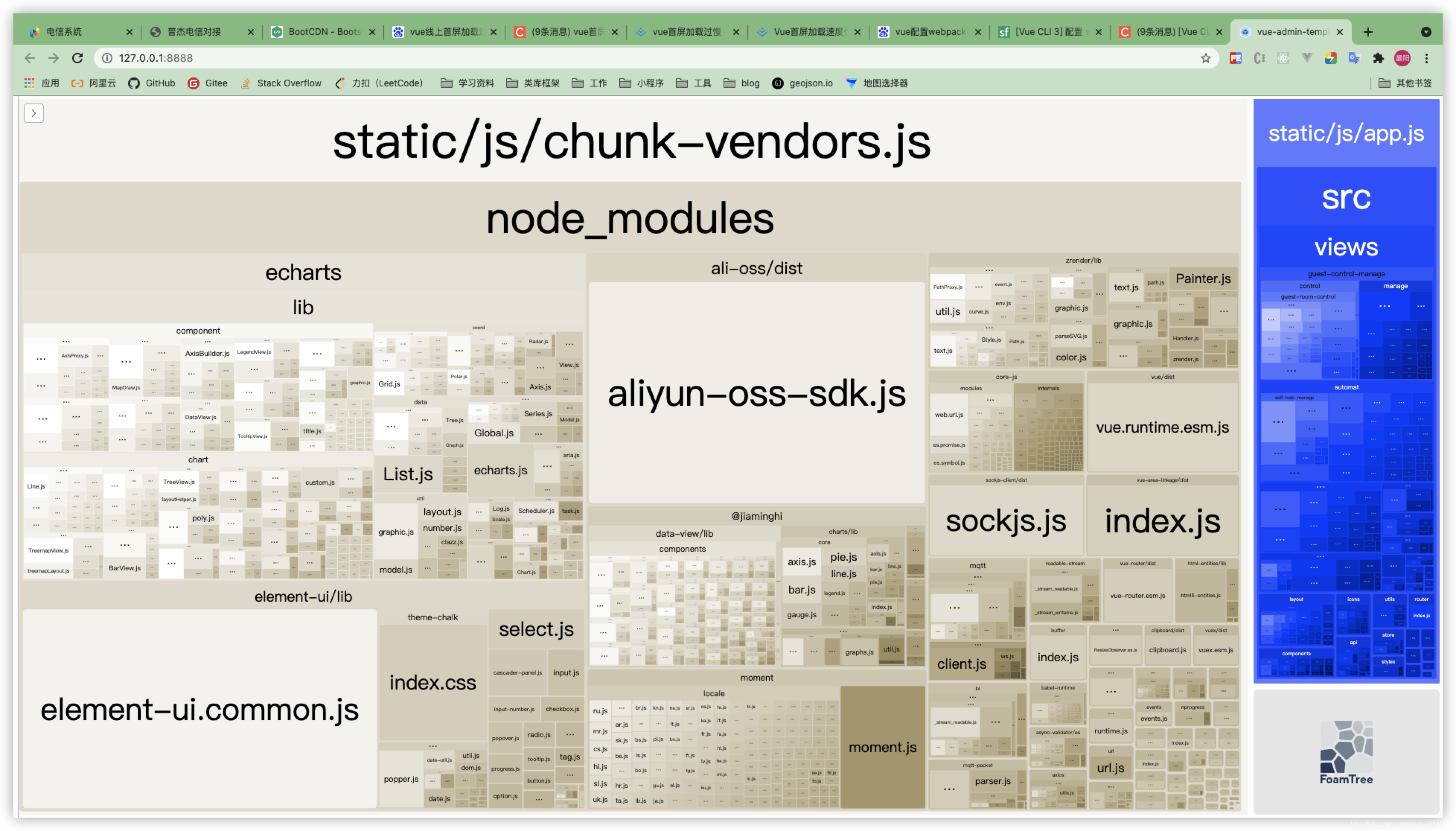This screenshot has height=831, width=1456.
Task: Open the Stack Overflow bookmark
Action: tap(281, 83)
